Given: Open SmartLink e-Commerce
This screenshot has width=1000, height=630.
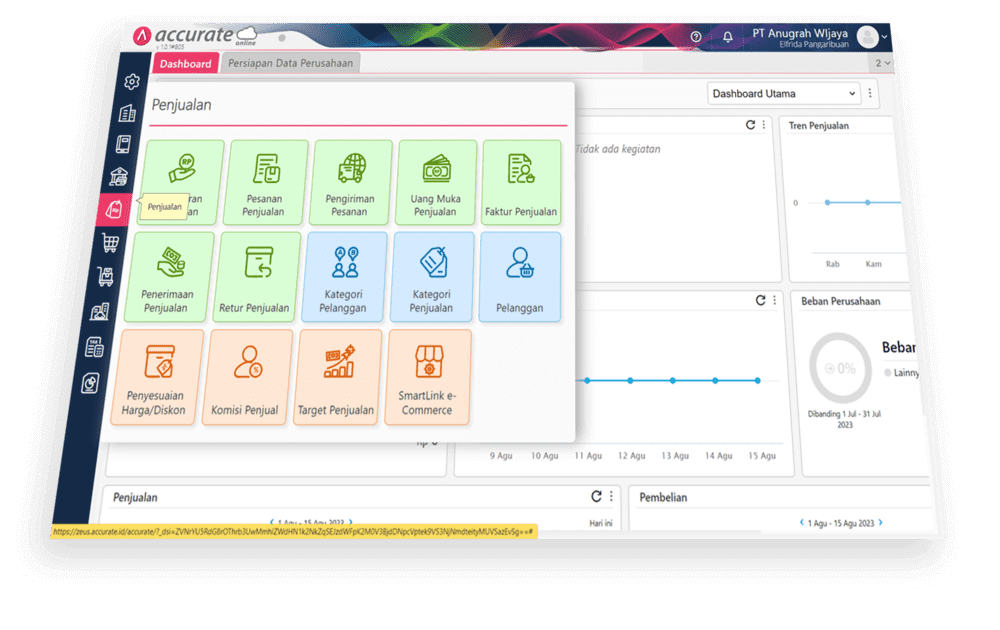Looking at the screenshot, I should (x=427, y=377).
